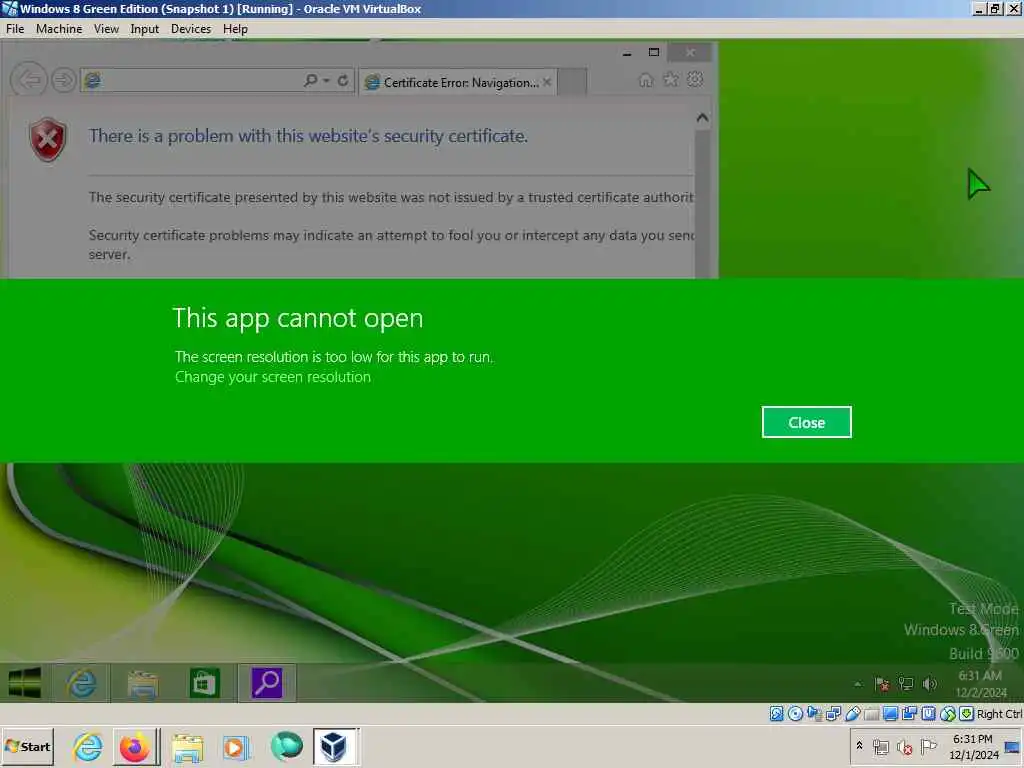Image resolution: width=1024 pixels, height=768 pixels.
Task: Open Internet Explorer favorites star icon
Action: tap(671, 80)
